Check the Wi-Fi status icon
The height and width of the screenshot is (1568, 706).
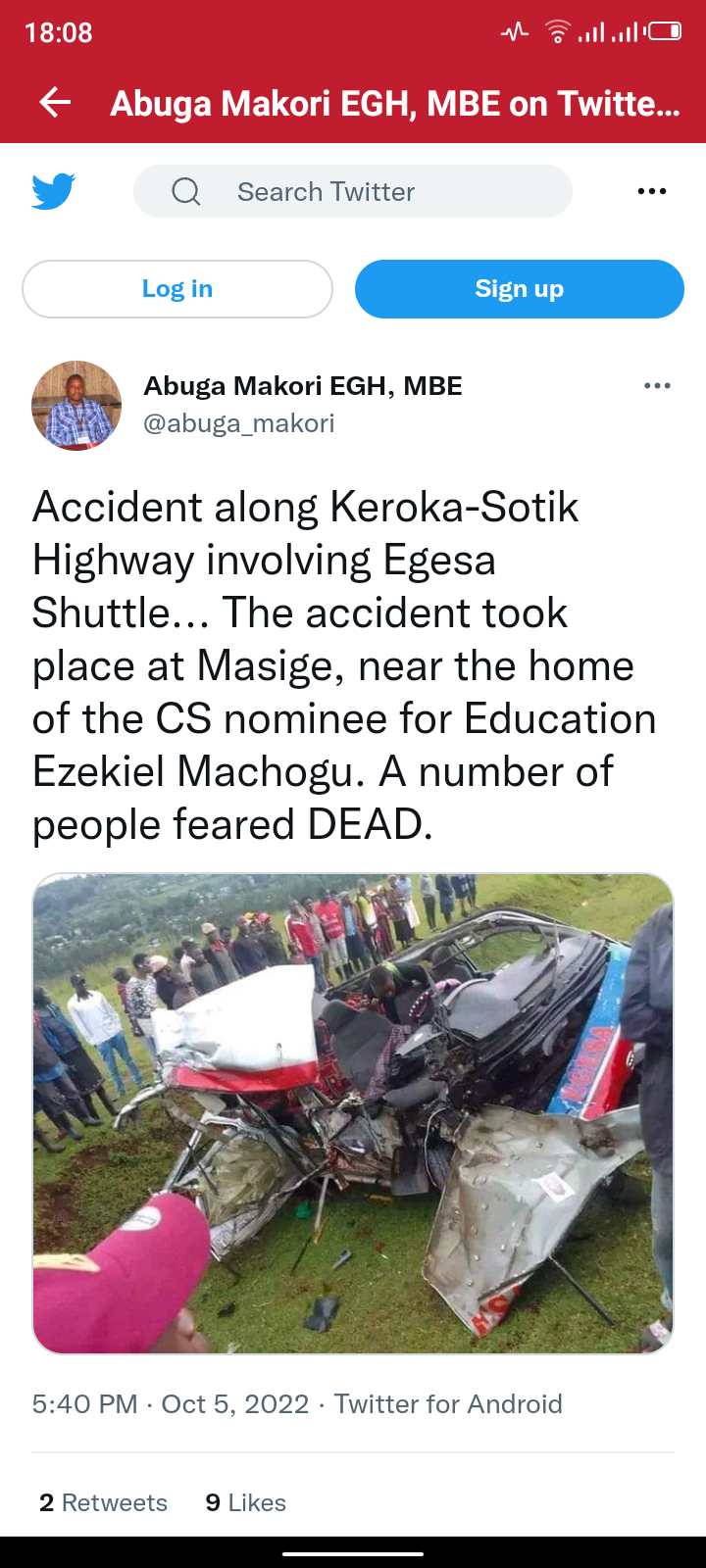(557, 32)
